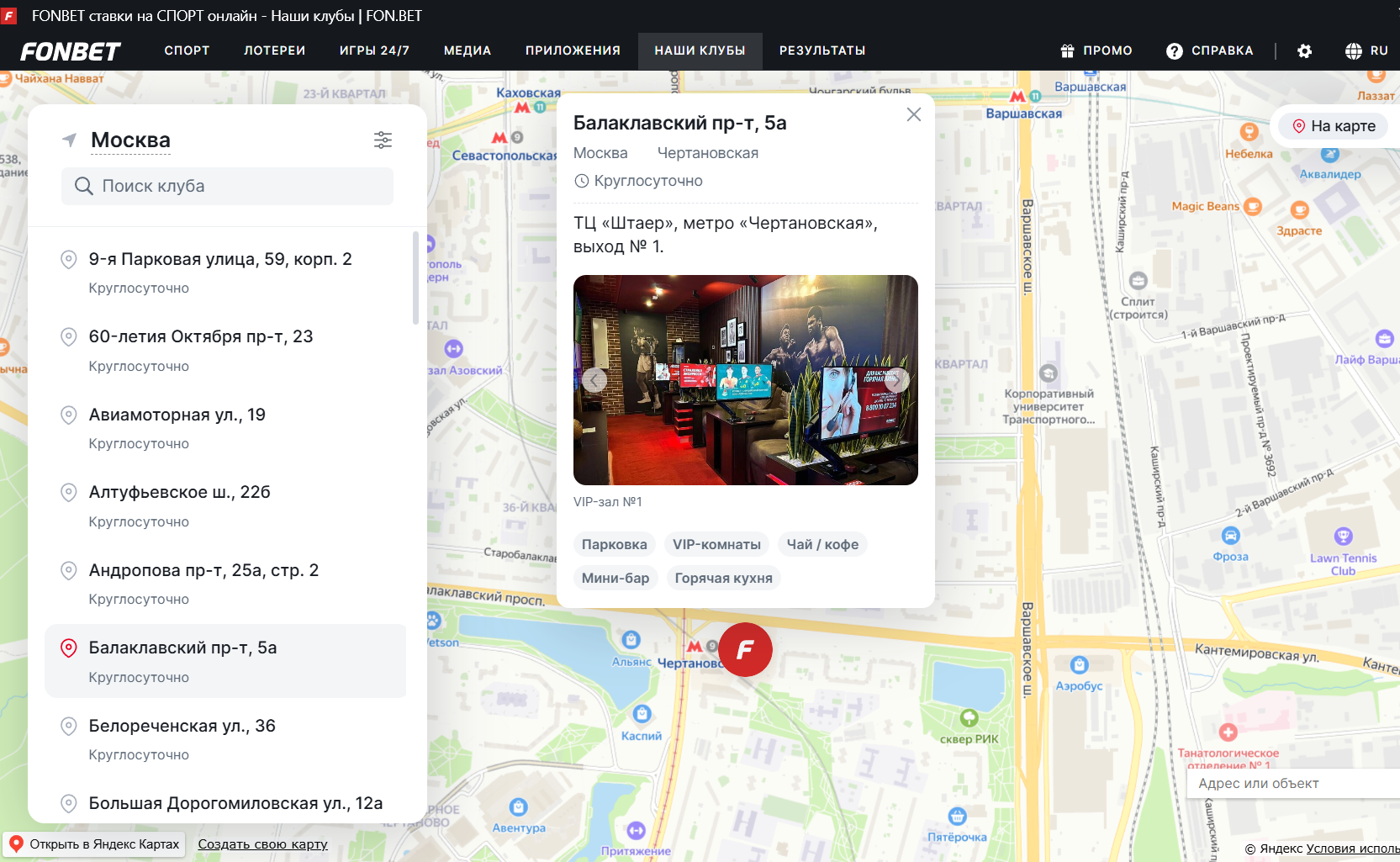Click the VIP-зал №1 club photo
The width and height of the screenshot is (1400, 862).
pos(746,380)
